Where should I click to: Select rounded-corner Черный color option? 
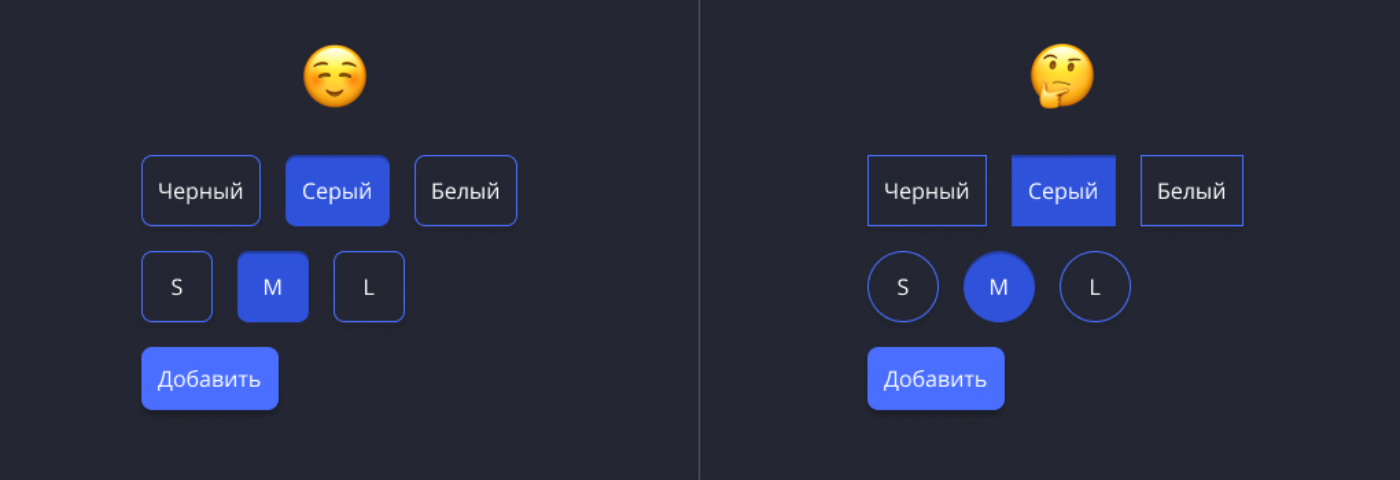point(201,191)
